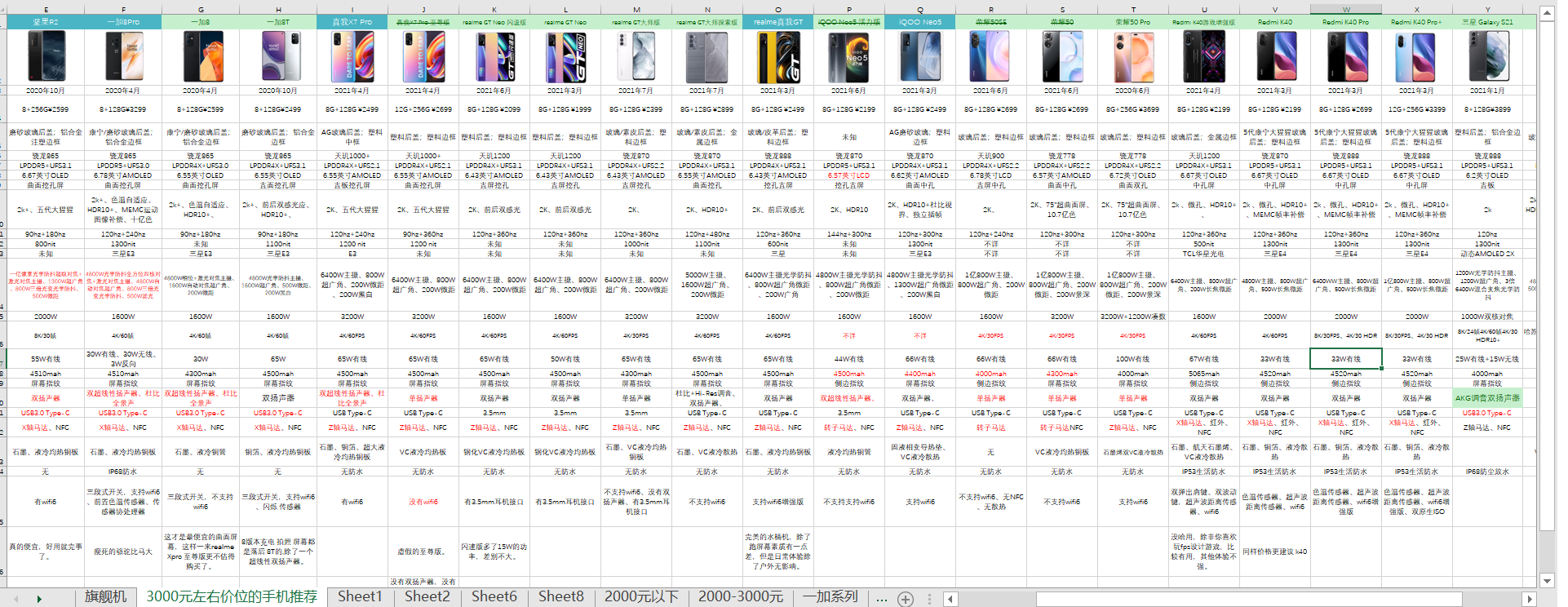This screenshot has height=607, width=1568.
Task: Click the Redmi K40 Pro header cell in column W
Action: [1346, 22]
